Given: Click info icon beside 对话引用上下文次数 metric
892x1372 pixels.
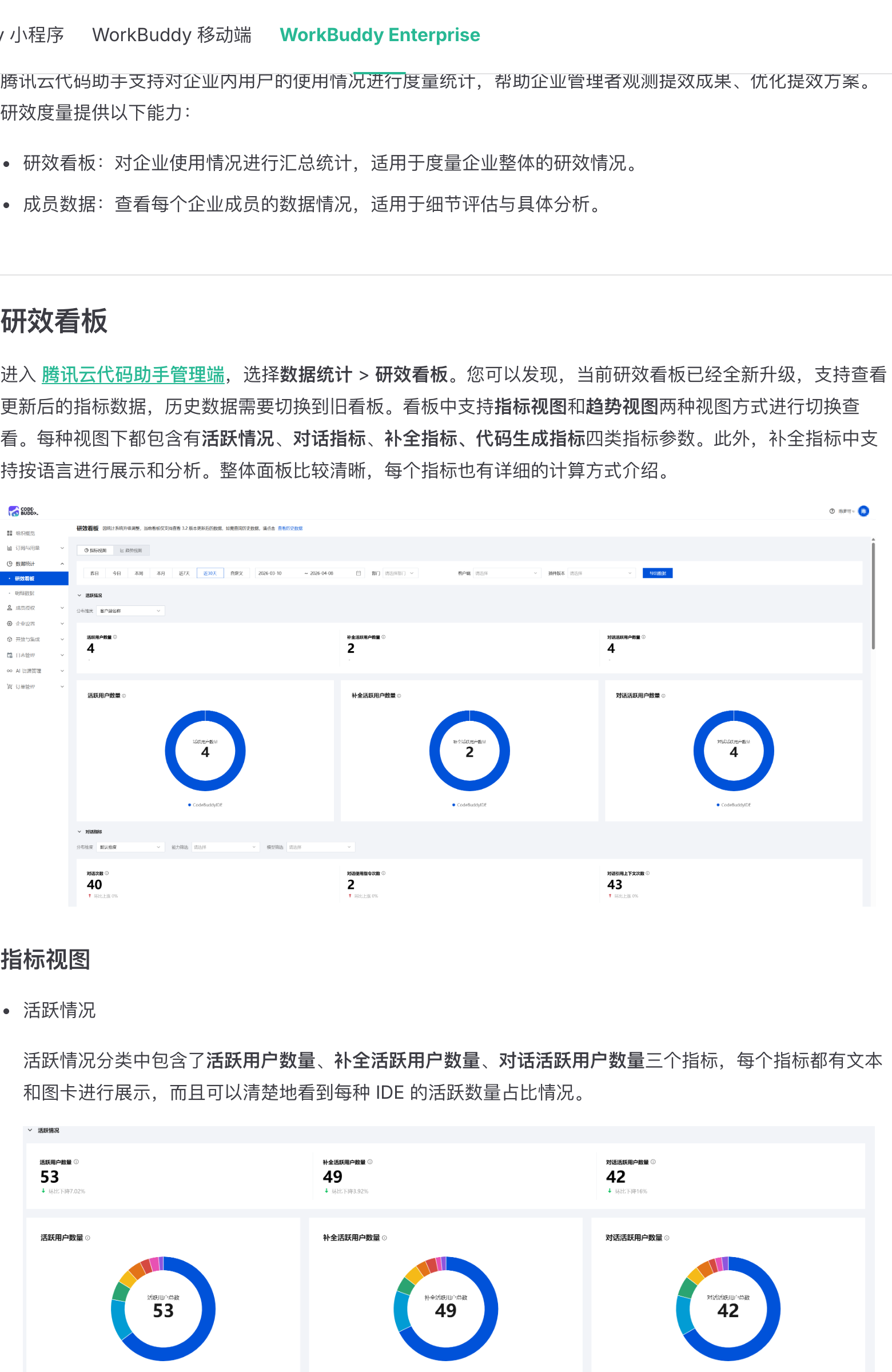Looking at the screenshot, I should coord(648,873).
